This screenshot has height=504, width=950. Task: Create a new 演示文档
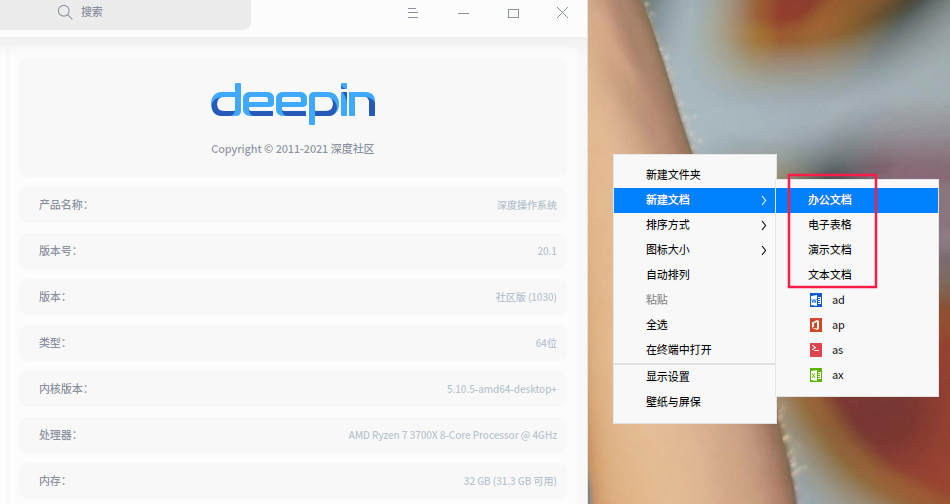pos(857,250)
